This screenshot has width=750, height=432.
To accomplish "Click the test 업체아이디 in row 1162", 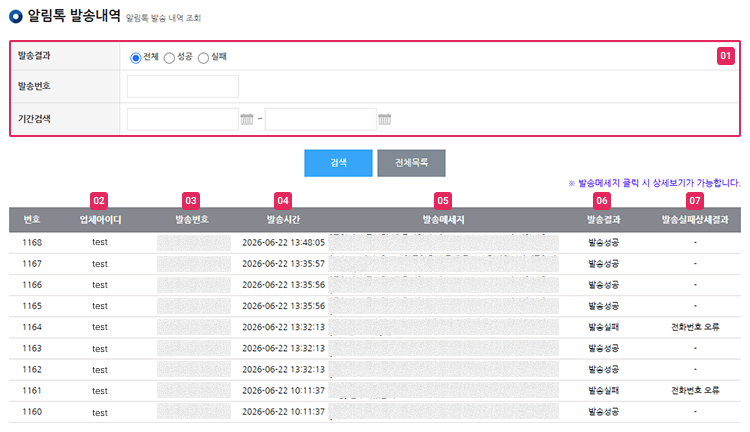I will 100,370.
